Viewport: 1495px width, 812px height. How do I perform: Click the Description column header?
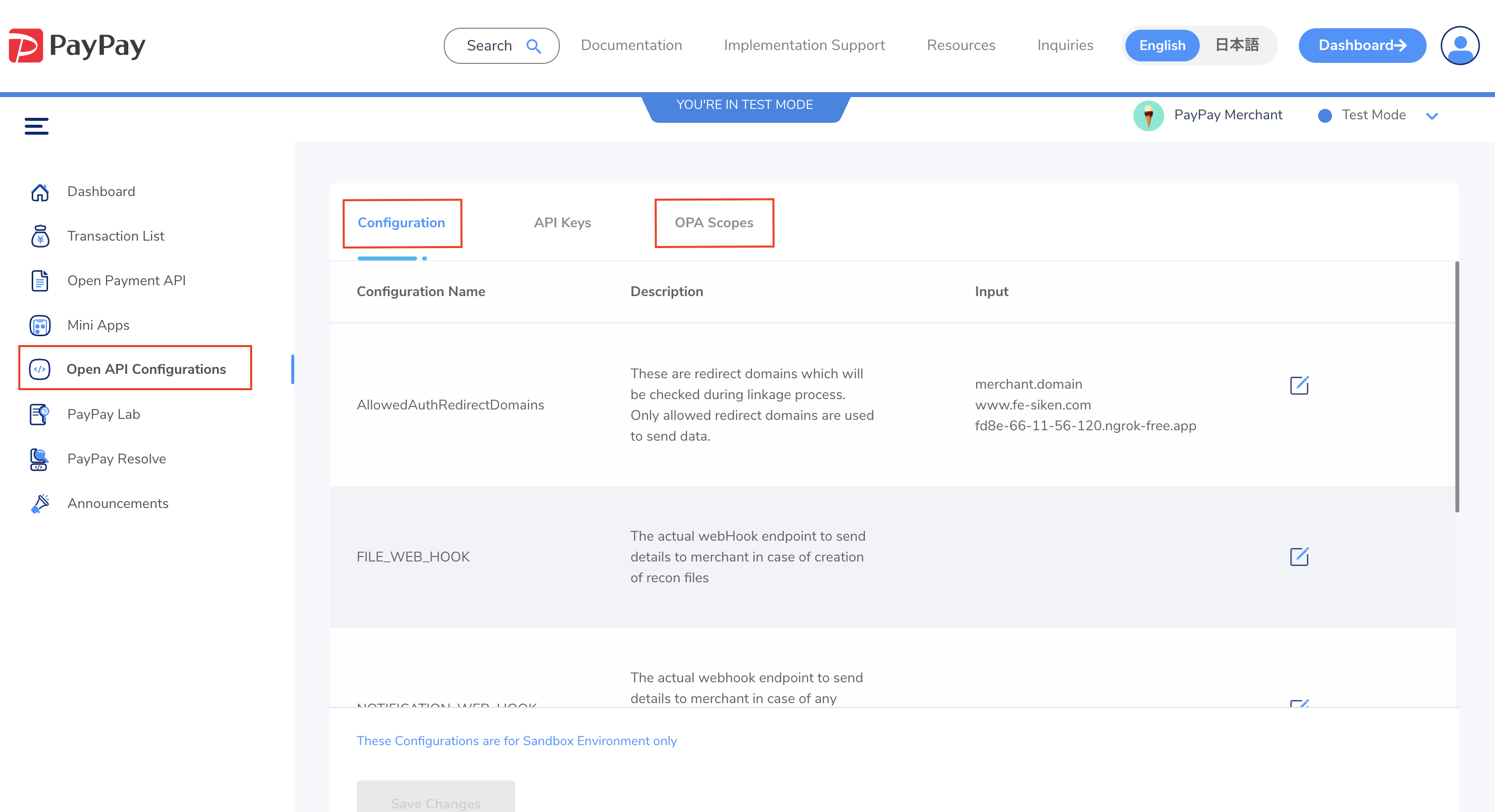click(x=667, y=292)
